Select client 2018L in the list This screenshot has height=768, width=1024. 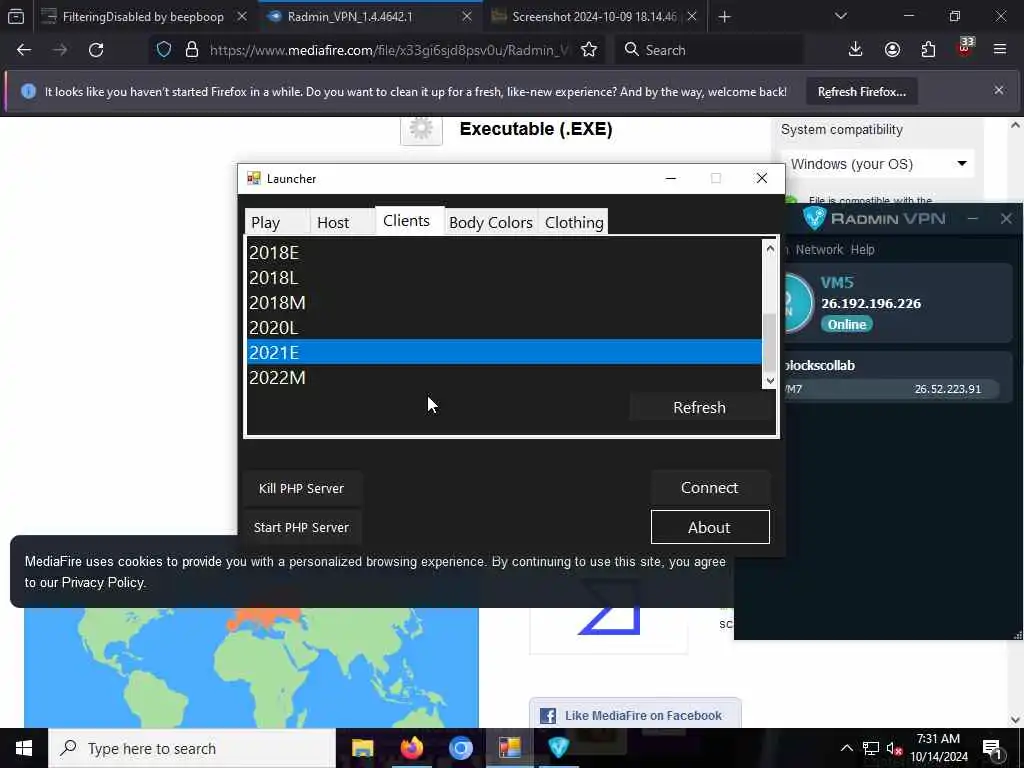(x=504, y=278)
